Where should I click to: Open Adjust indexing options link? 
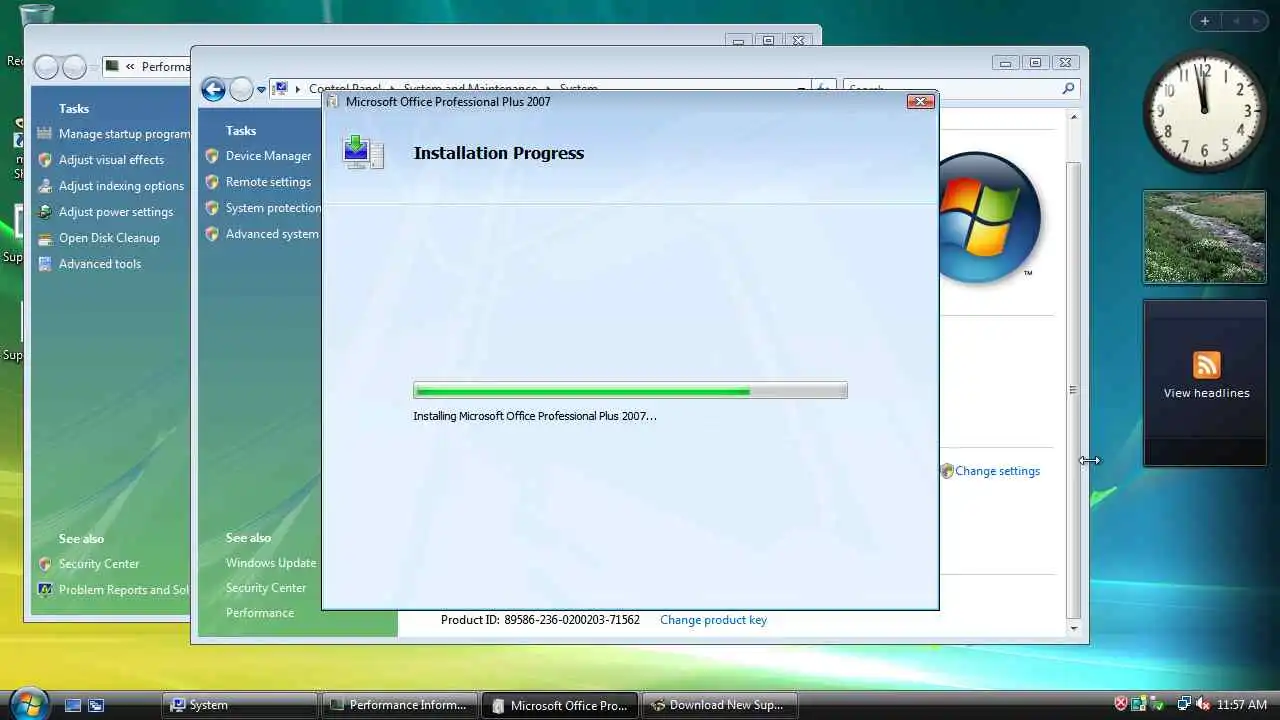(x=121, y=186)
